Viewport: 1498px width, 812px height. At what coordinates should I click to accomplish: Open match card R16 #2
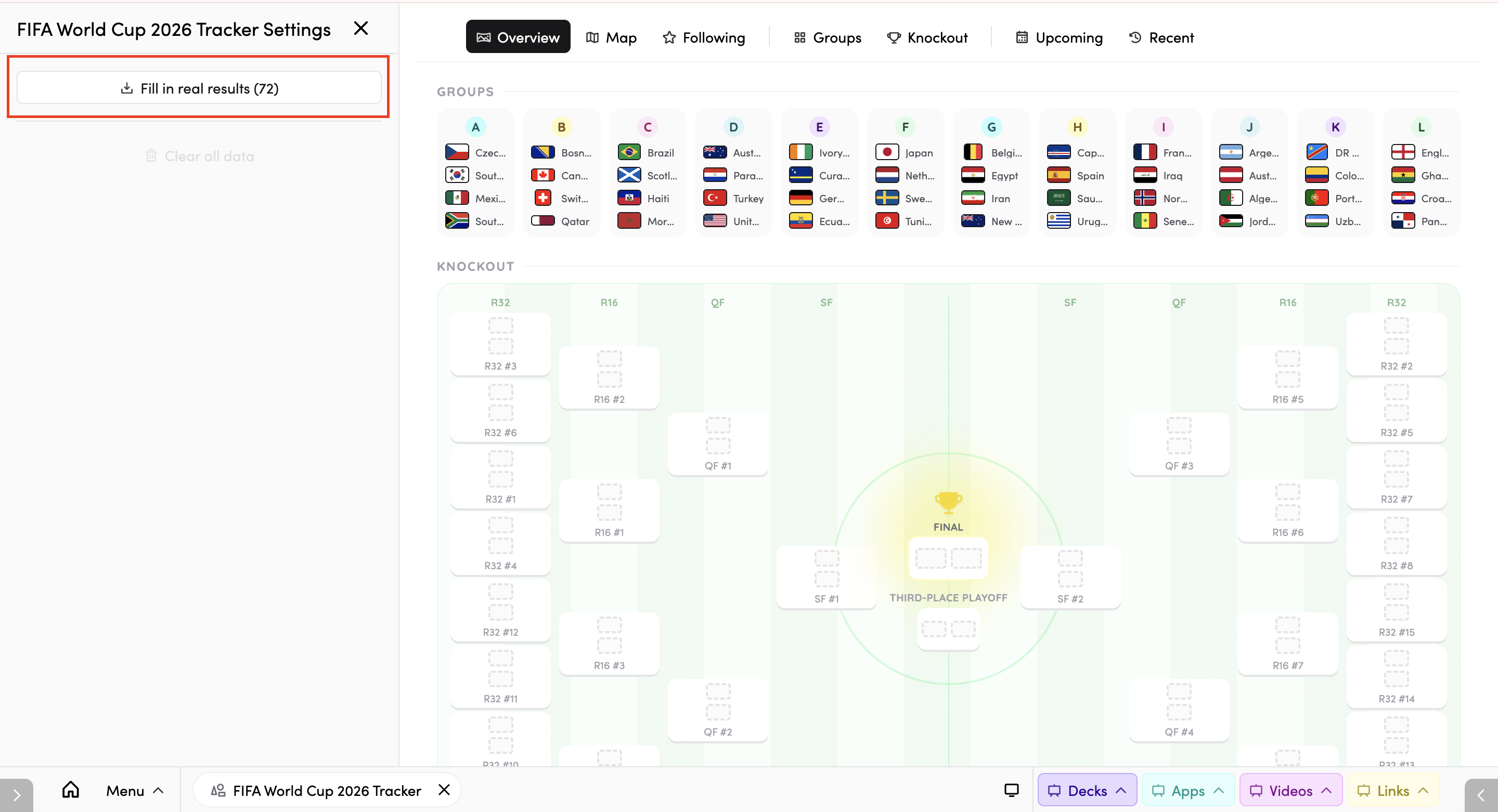pyautogui.click(x=609, y=378)
